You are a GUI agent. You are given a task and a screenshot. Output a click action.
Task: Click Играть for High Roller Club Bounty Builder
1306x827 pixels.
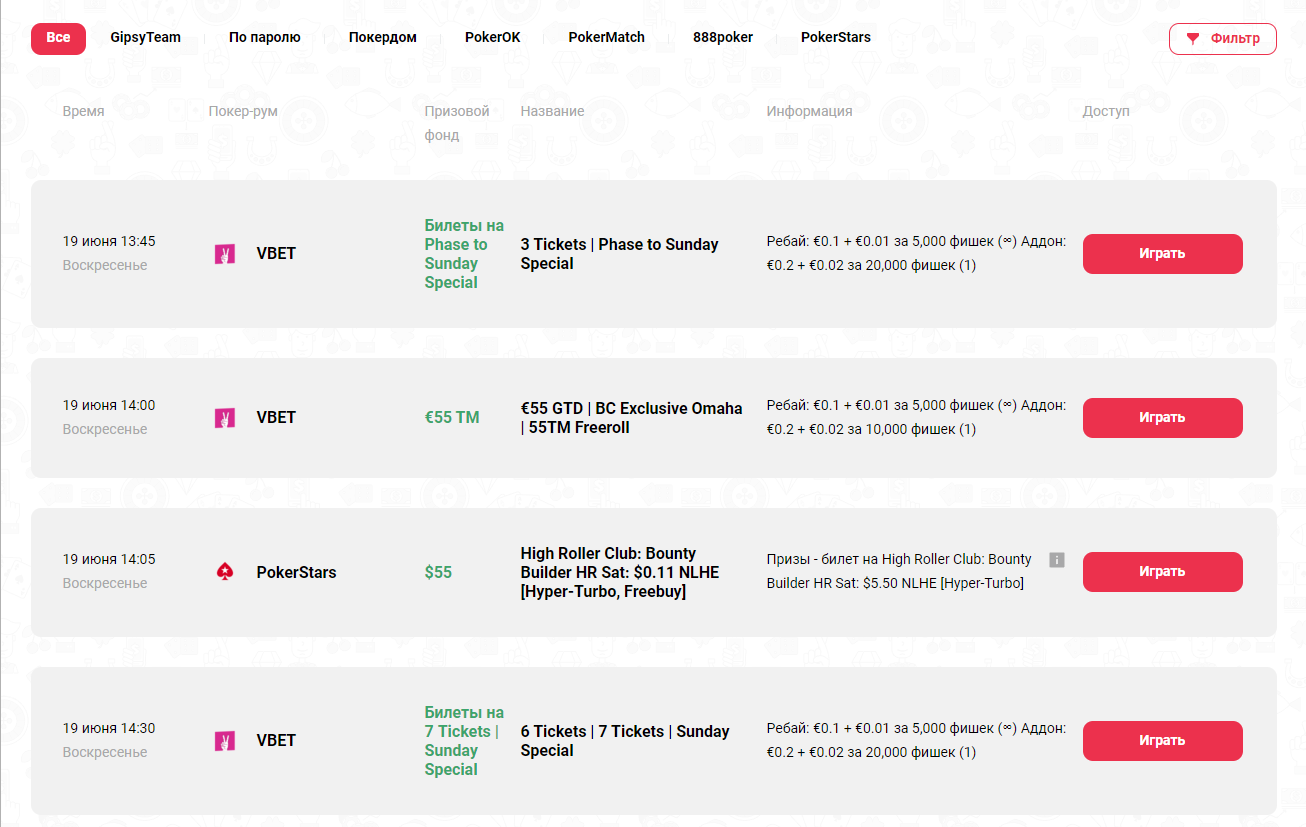(x=1163, y=572)
